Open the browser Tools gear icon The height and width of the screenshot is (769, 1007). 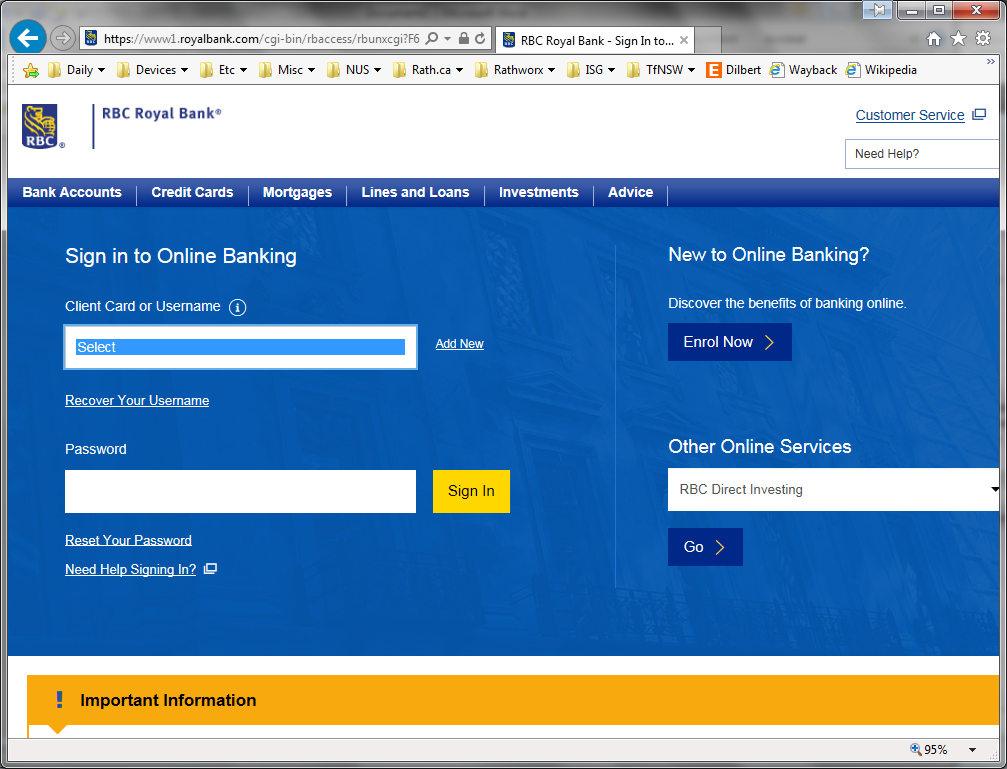[x=982, y=39]
